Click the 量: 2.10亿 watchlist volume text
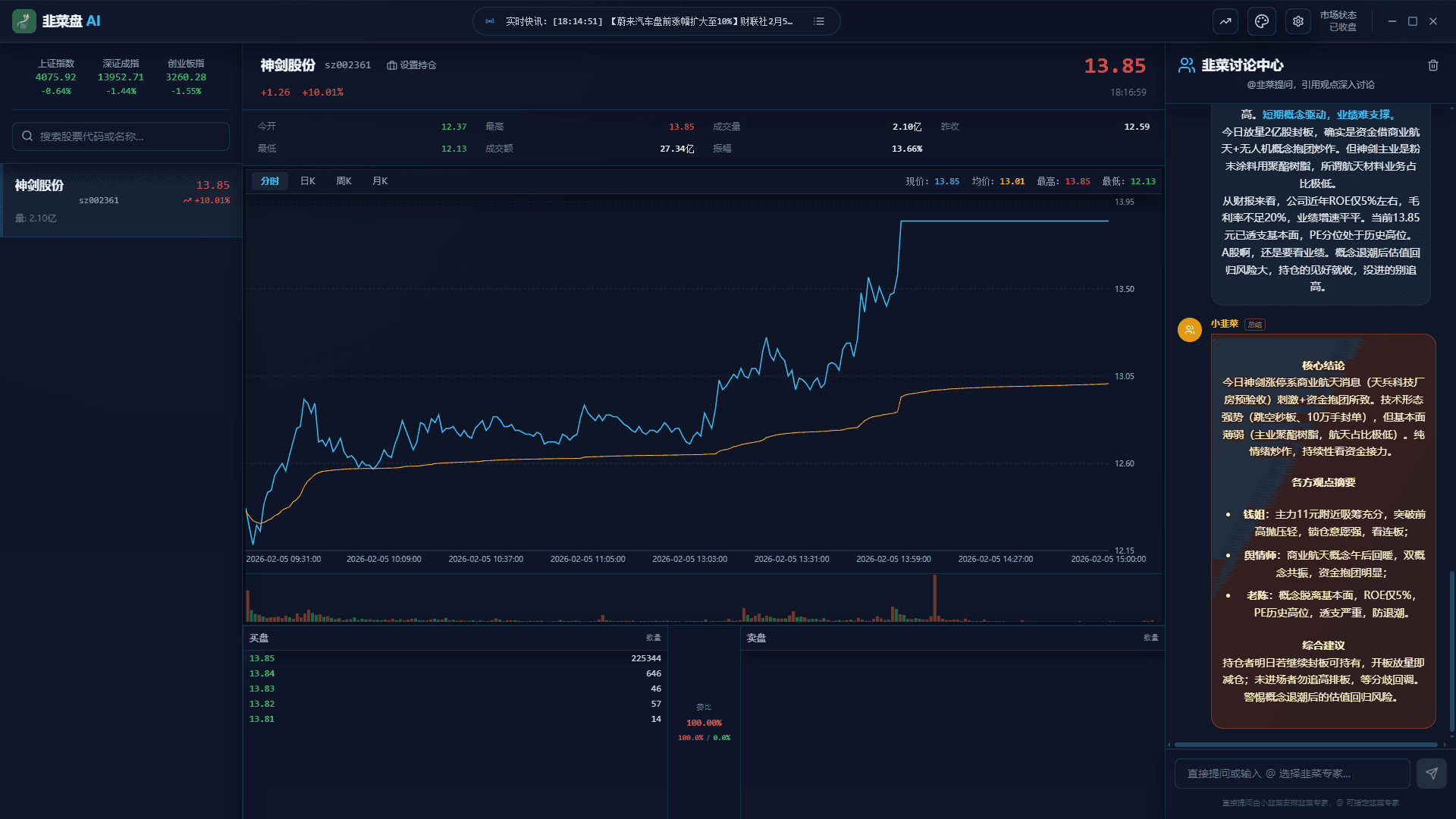The image size is (1456, 819). coord(36,218)
